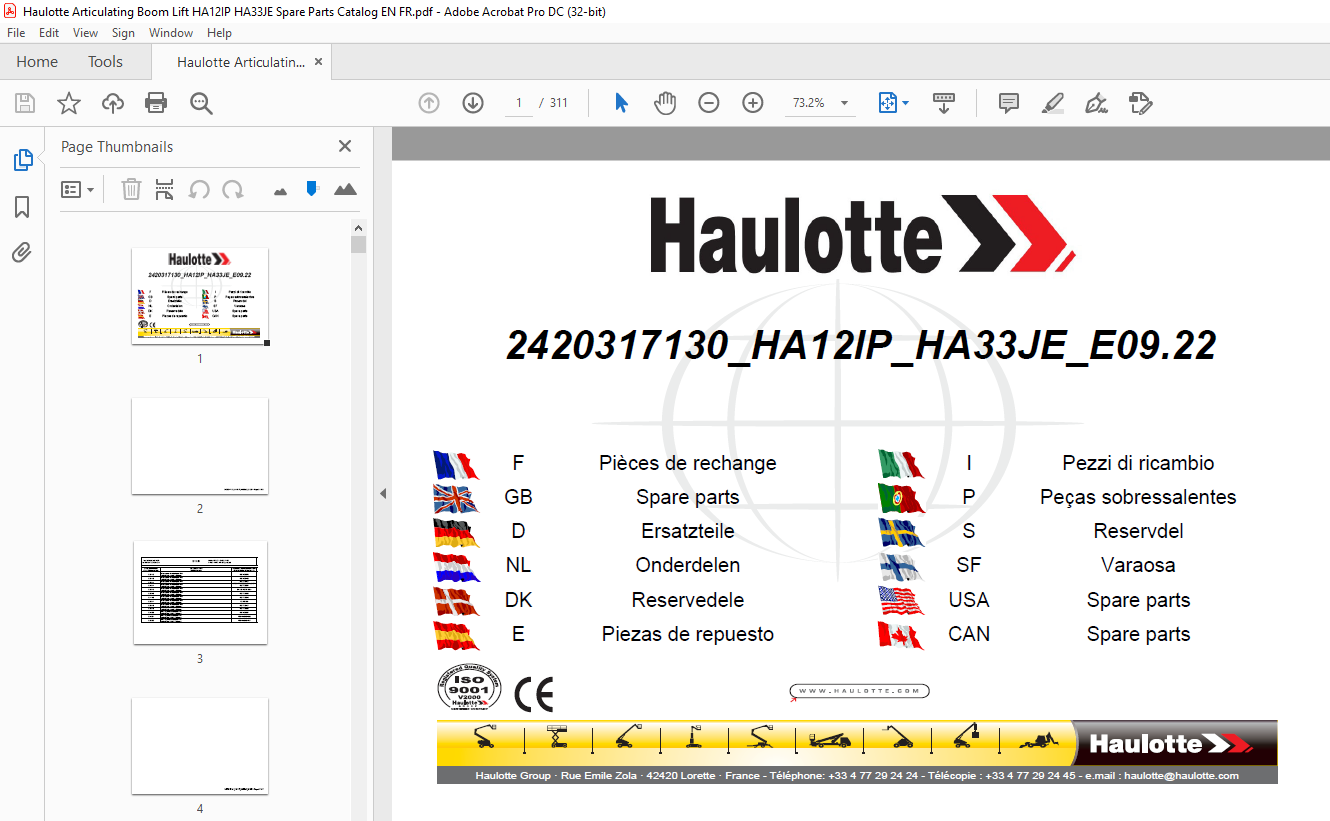Expand fit page options arrow
Viewport: 1330px width, 821px height.
[906, 103]
